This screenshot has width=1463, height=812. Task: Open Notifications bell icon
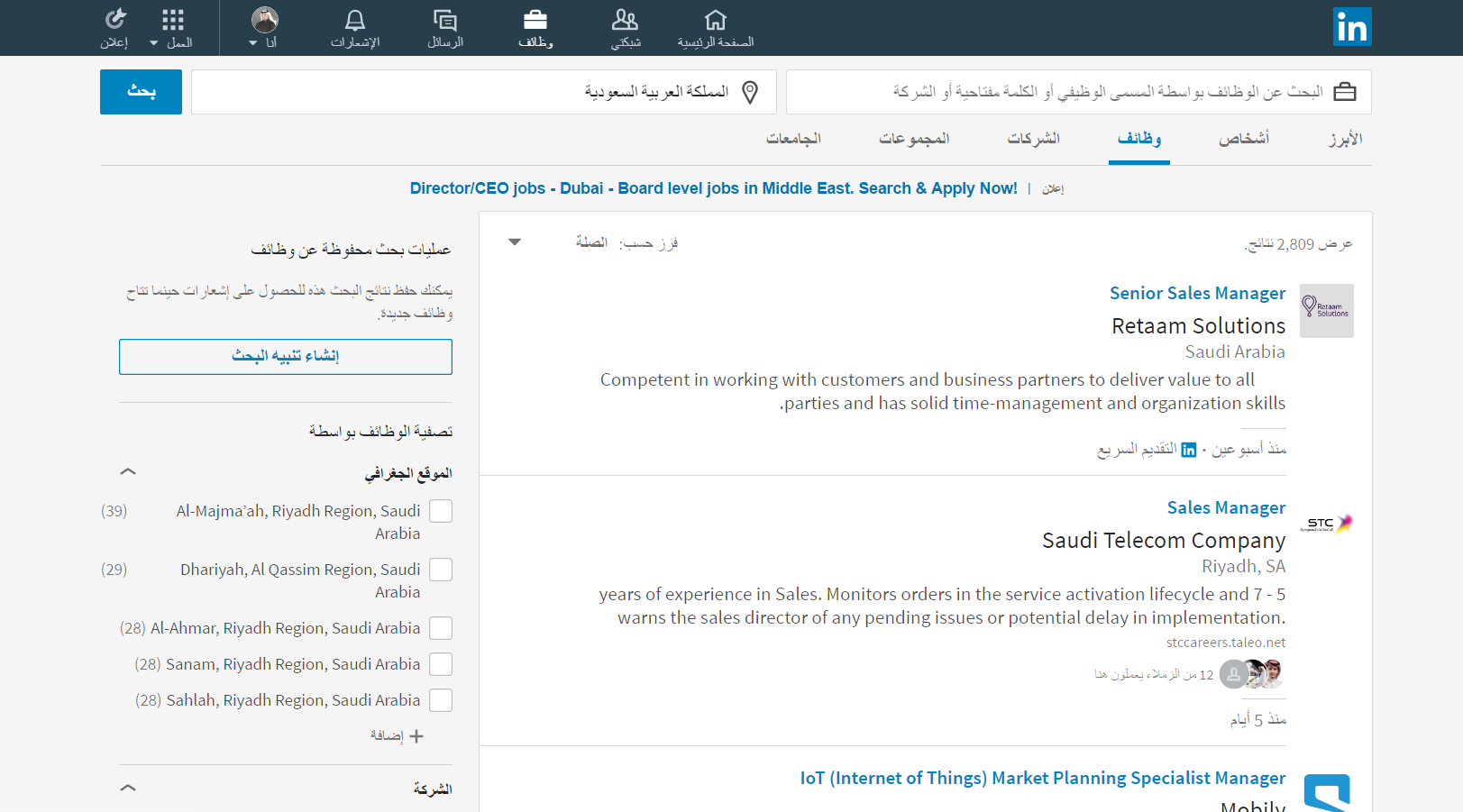[x=355, y=20]
